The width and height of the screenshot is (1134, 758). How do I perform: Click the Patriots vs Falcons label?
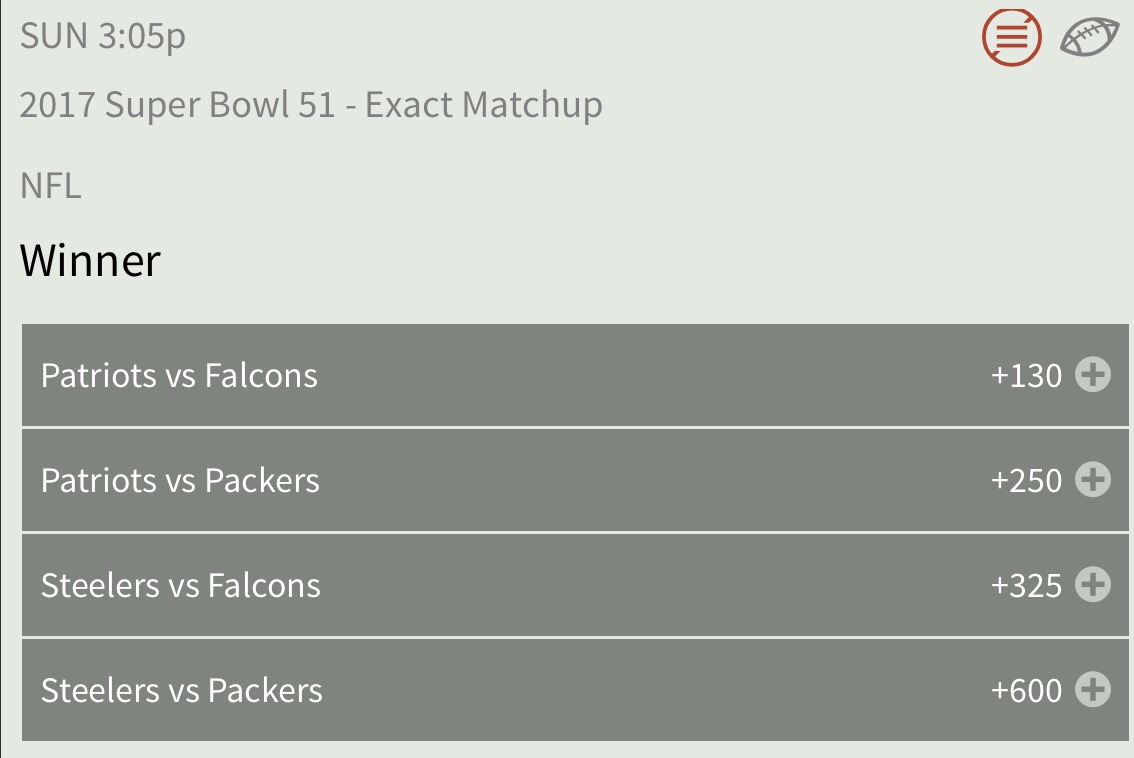coord(179,376)
